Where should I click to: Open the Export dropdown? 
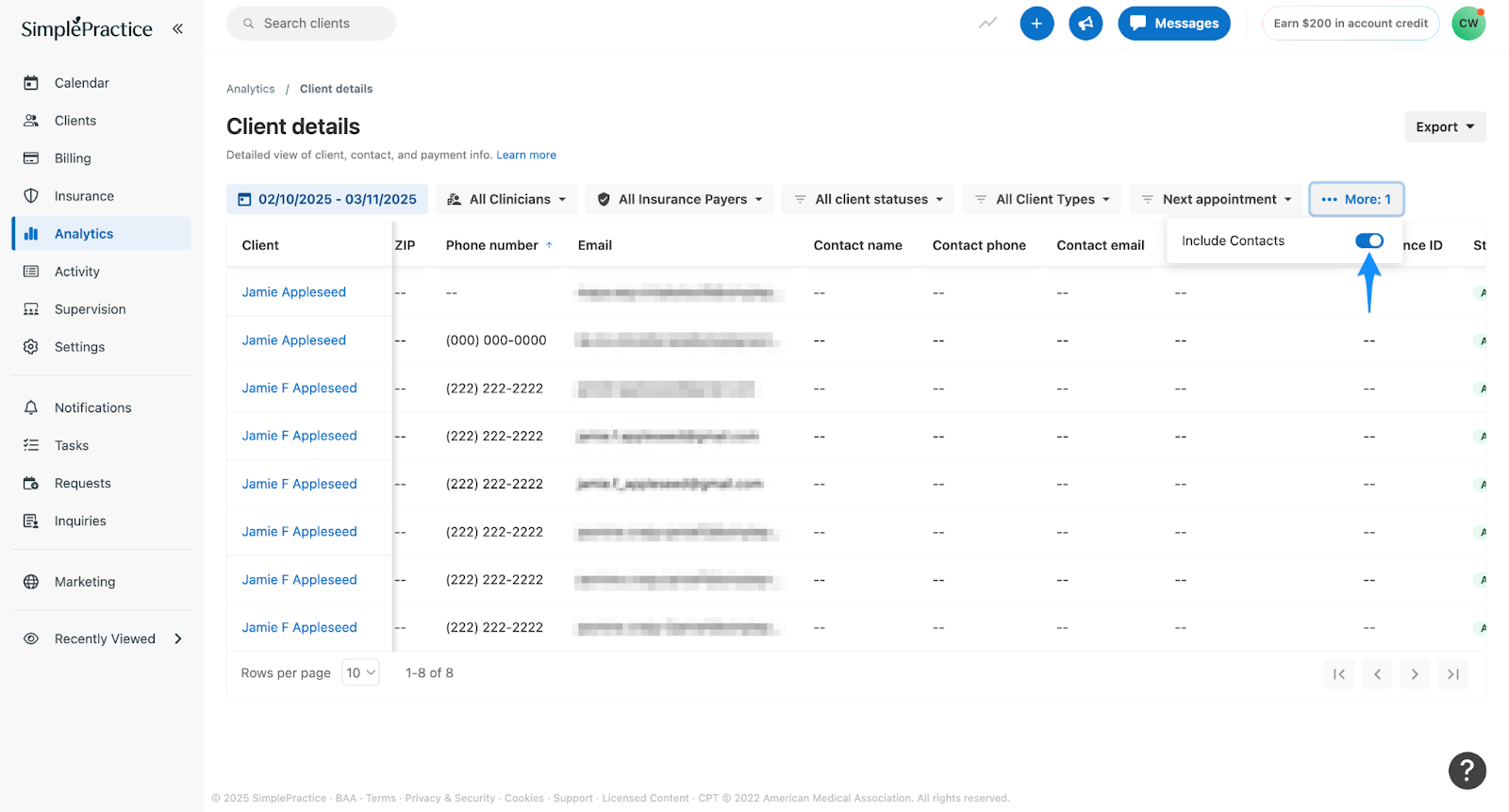coord(1445,126)
